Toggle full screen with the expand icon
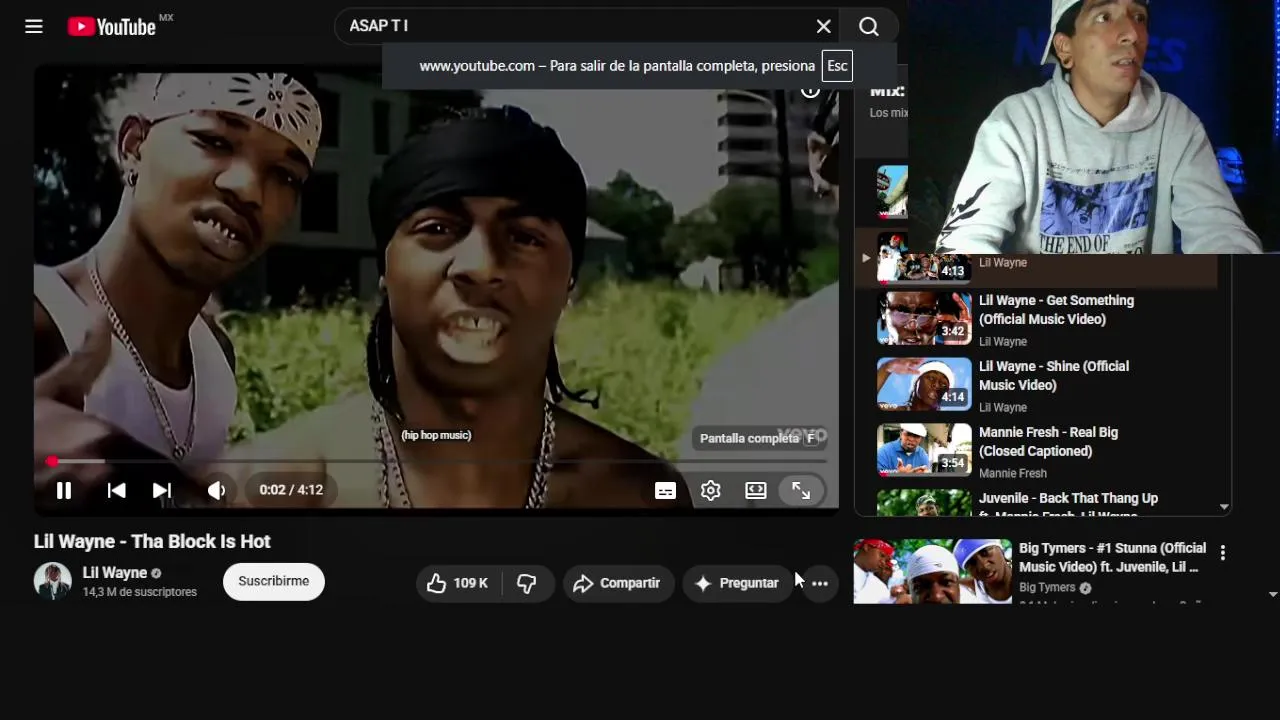1280x720 pixels. (x=801, y=490)
